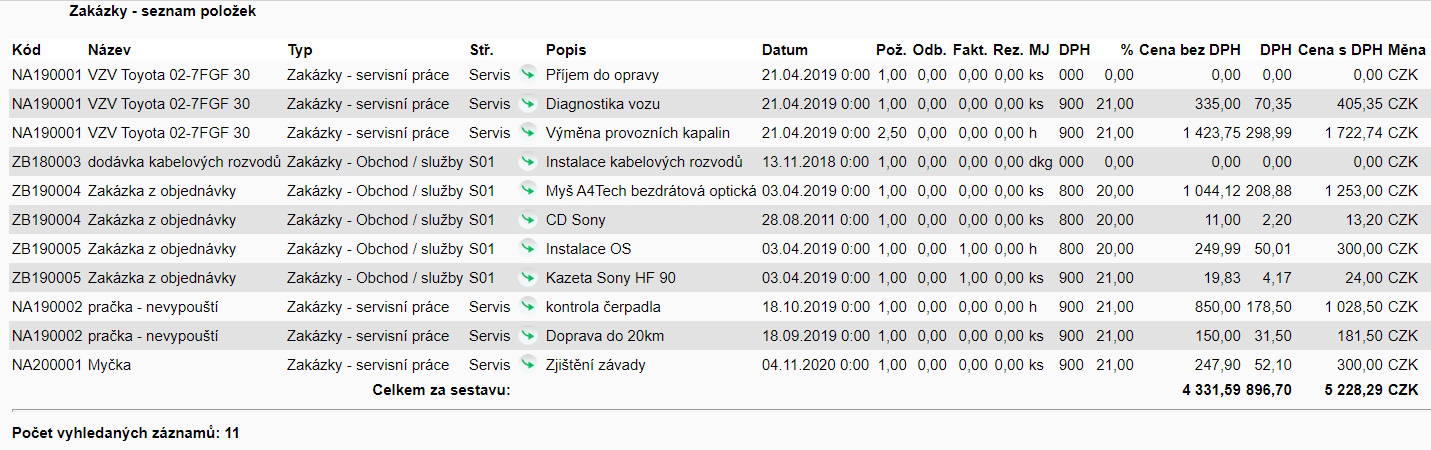This screenshot has width=1431, height=450.
Task: Click green arrow icon beside Diagnostika vozu
Action: [528, 103]
